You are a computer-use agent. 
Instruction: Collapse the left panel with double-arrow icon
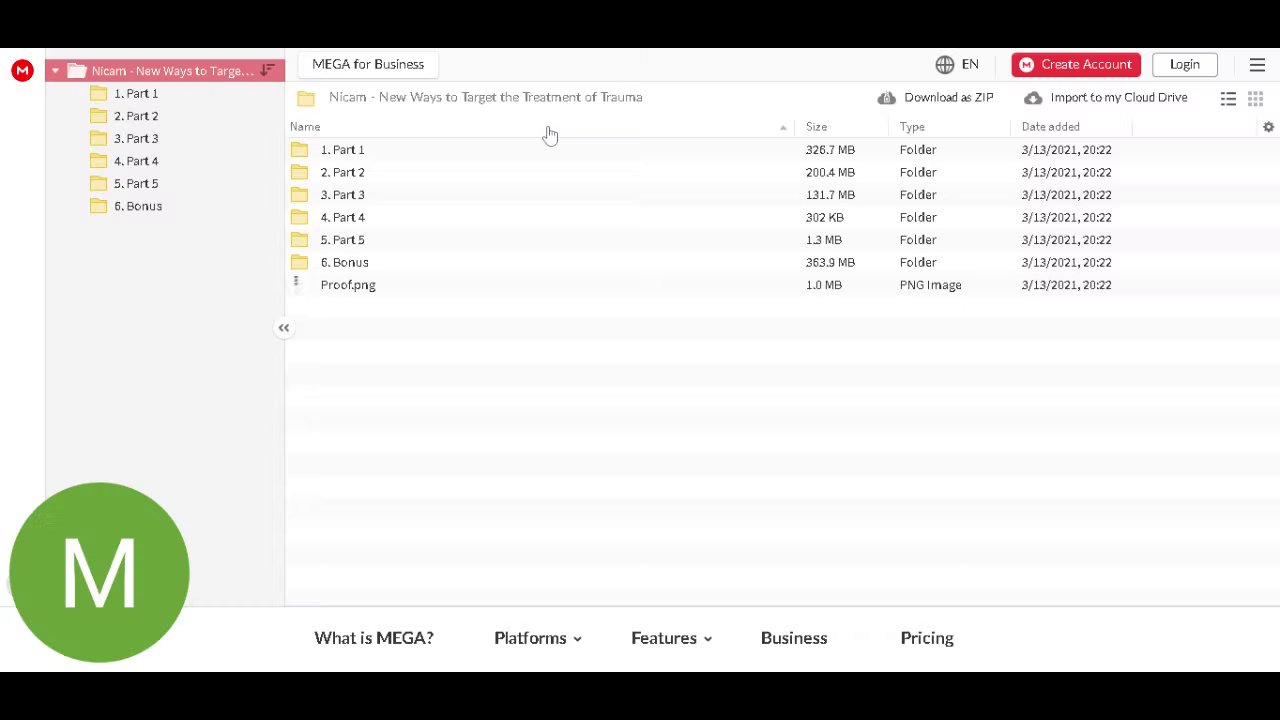284,328
